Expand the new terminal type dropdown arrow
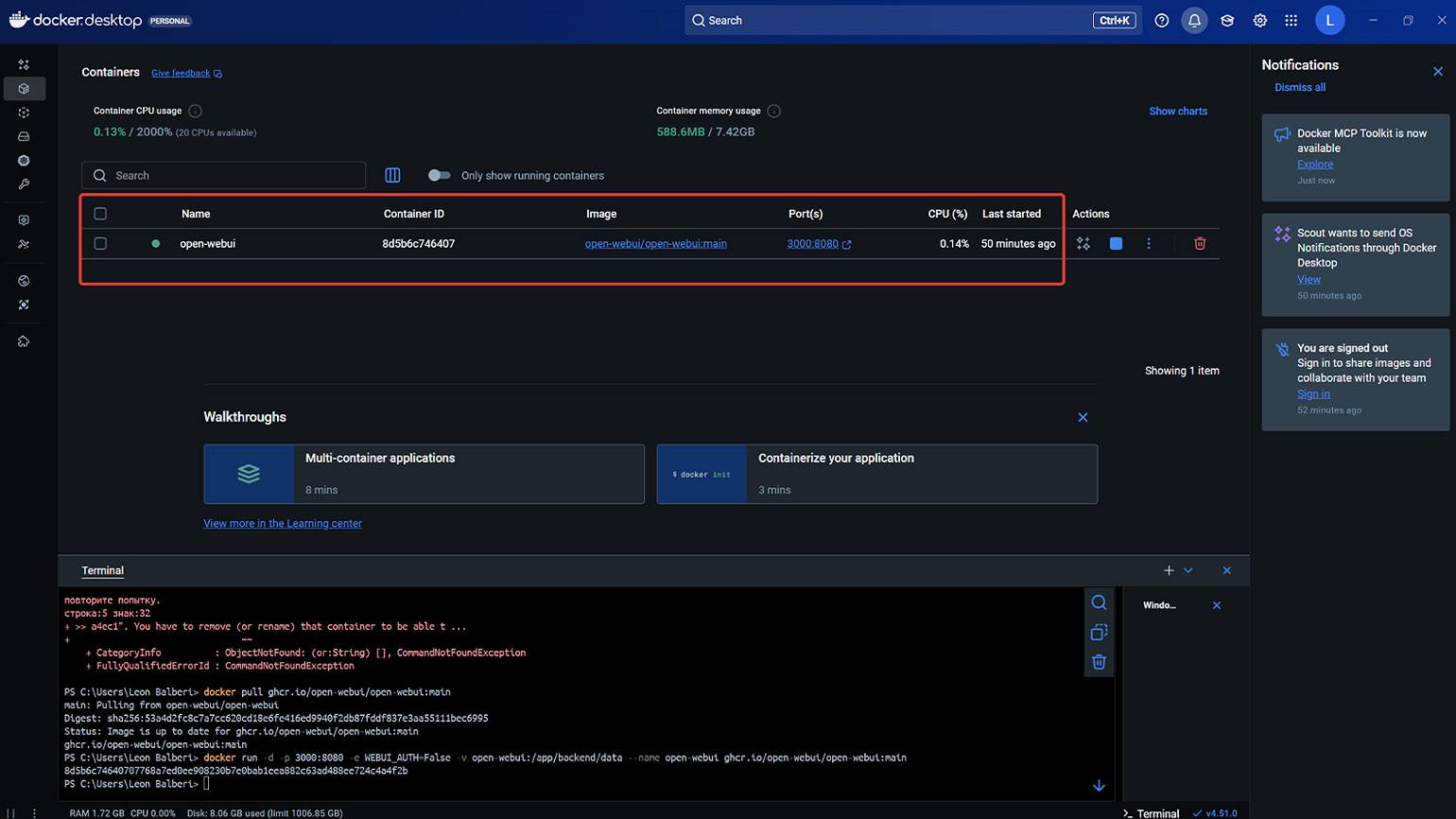Screen dimensions: 1456x819 coord(1188,570)
